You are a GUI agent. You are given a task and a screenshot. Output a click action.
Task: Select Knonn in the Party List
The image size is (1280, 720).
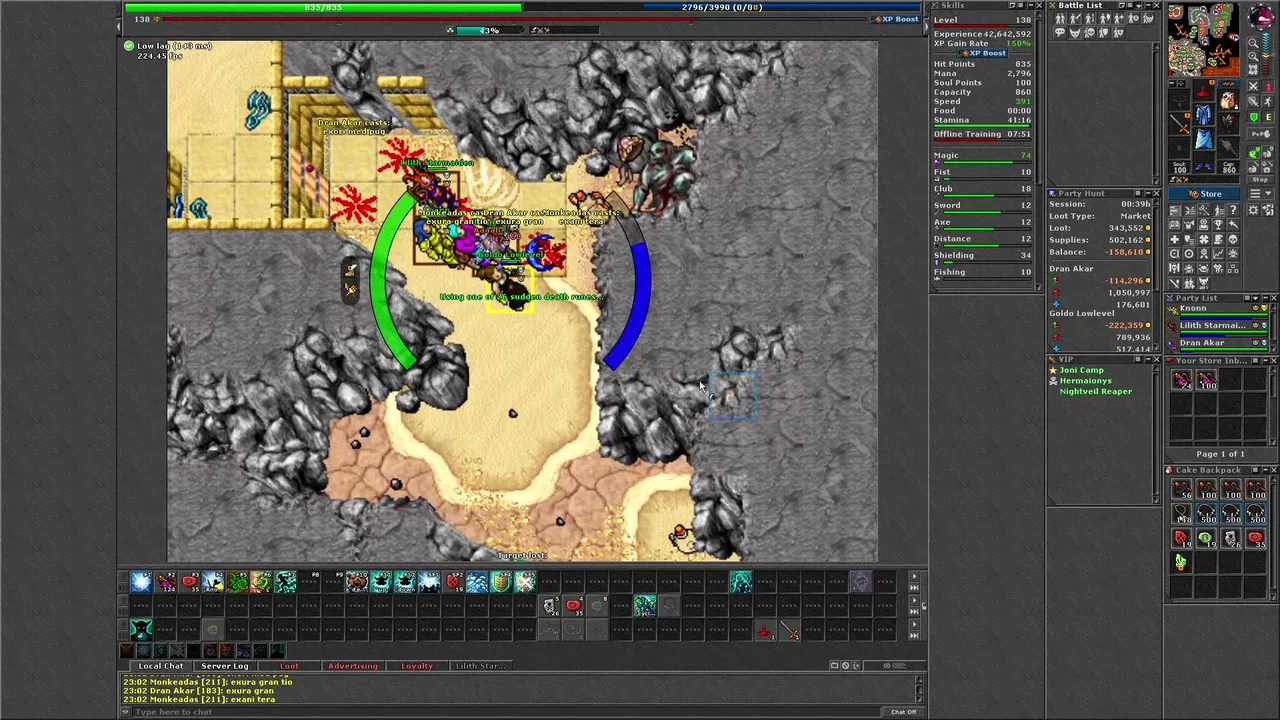[1217, 312]
